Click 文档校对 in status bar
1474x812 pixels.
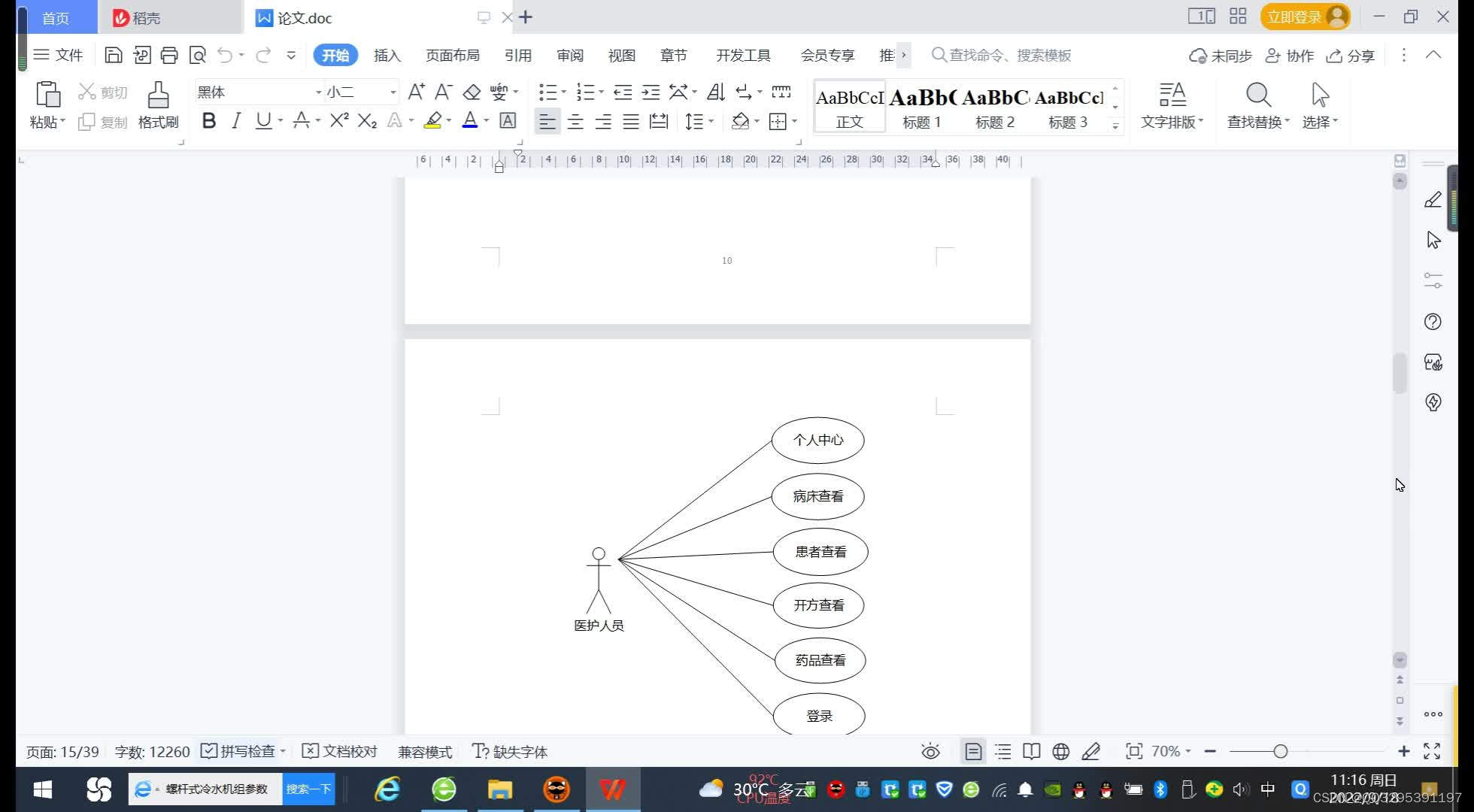(x=339, y=751)
